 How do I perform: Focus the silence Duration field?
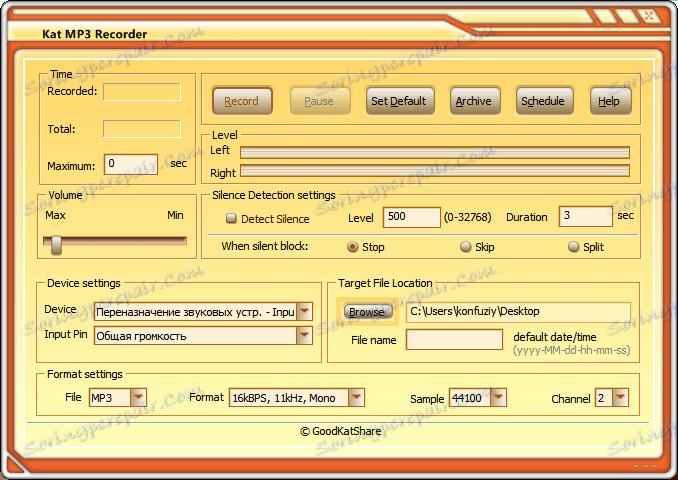pyautogui.click(x=586, y=216)
